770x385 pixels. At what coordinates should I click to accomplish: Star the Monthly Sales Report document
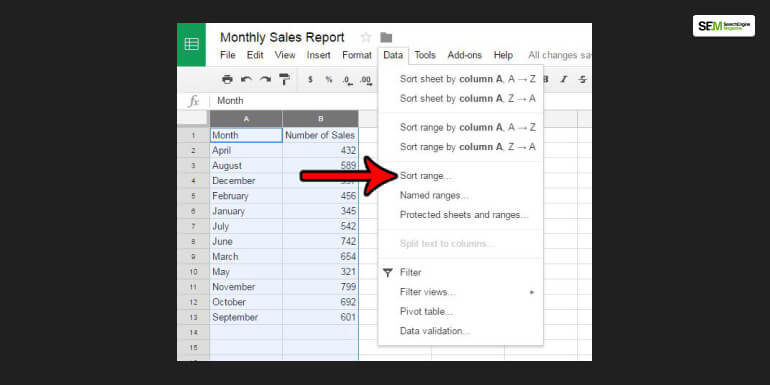click(366, 37)
